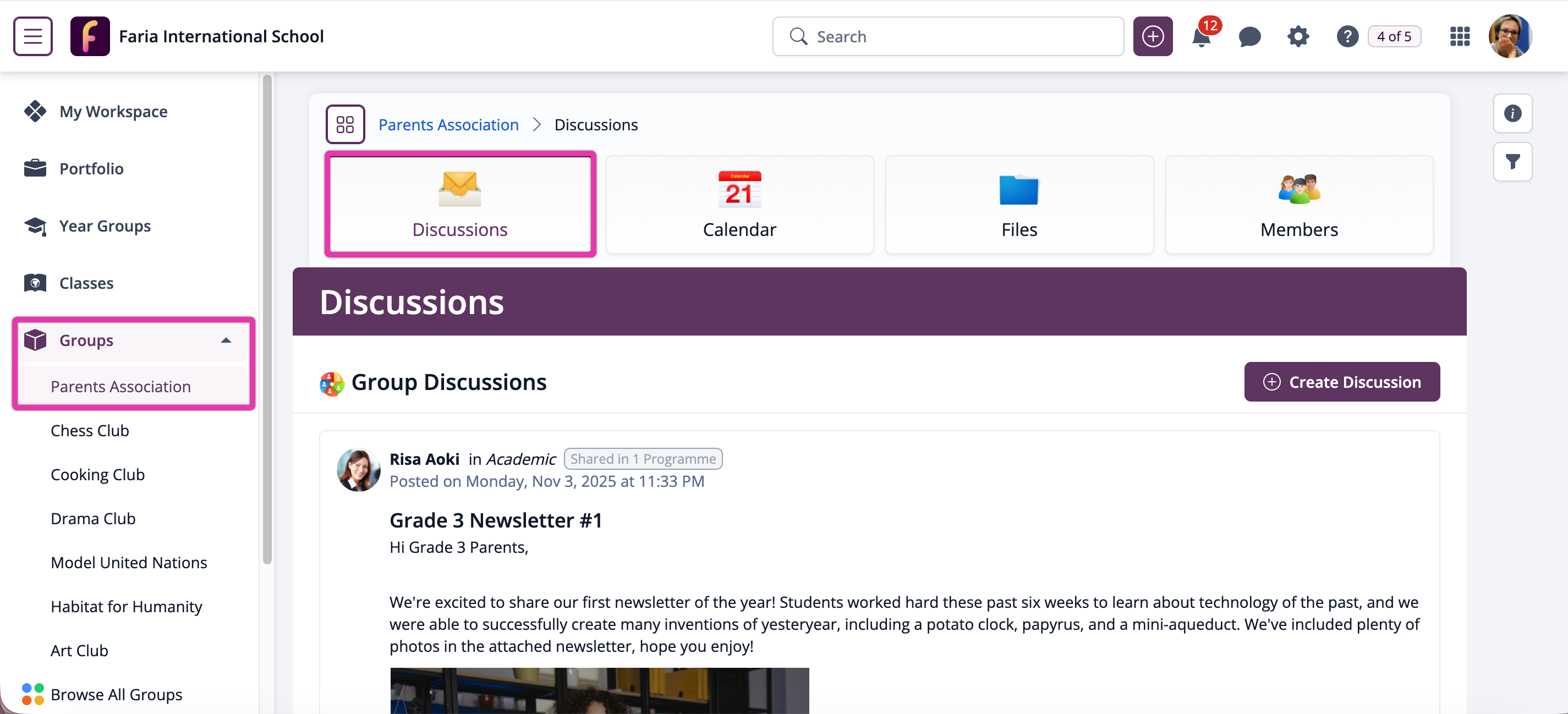Open the info panel icon
Viewport: 1568px width, 714px height.
point(1512,113)
